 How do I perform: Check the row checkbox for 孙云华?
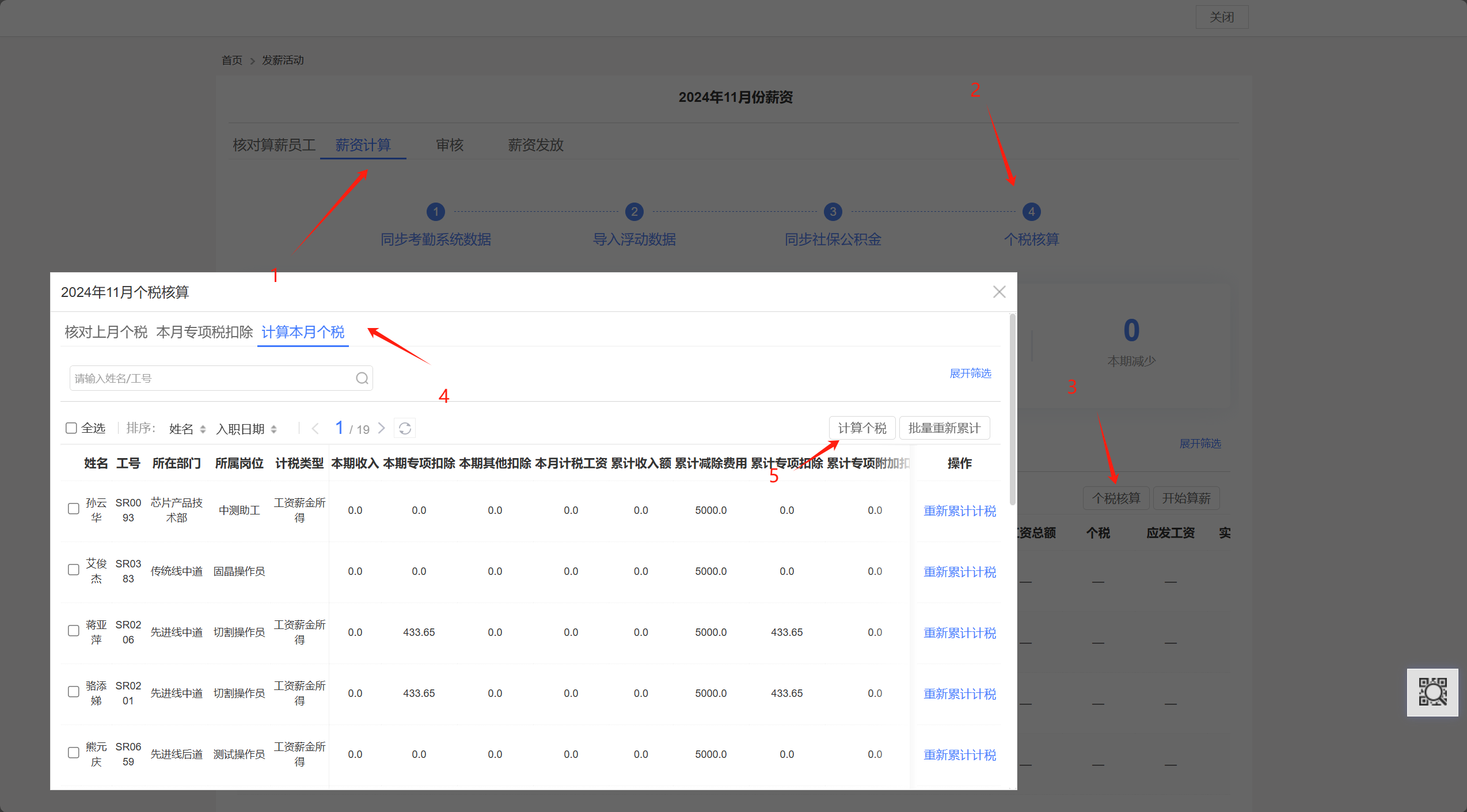click(x=74, y=509)
